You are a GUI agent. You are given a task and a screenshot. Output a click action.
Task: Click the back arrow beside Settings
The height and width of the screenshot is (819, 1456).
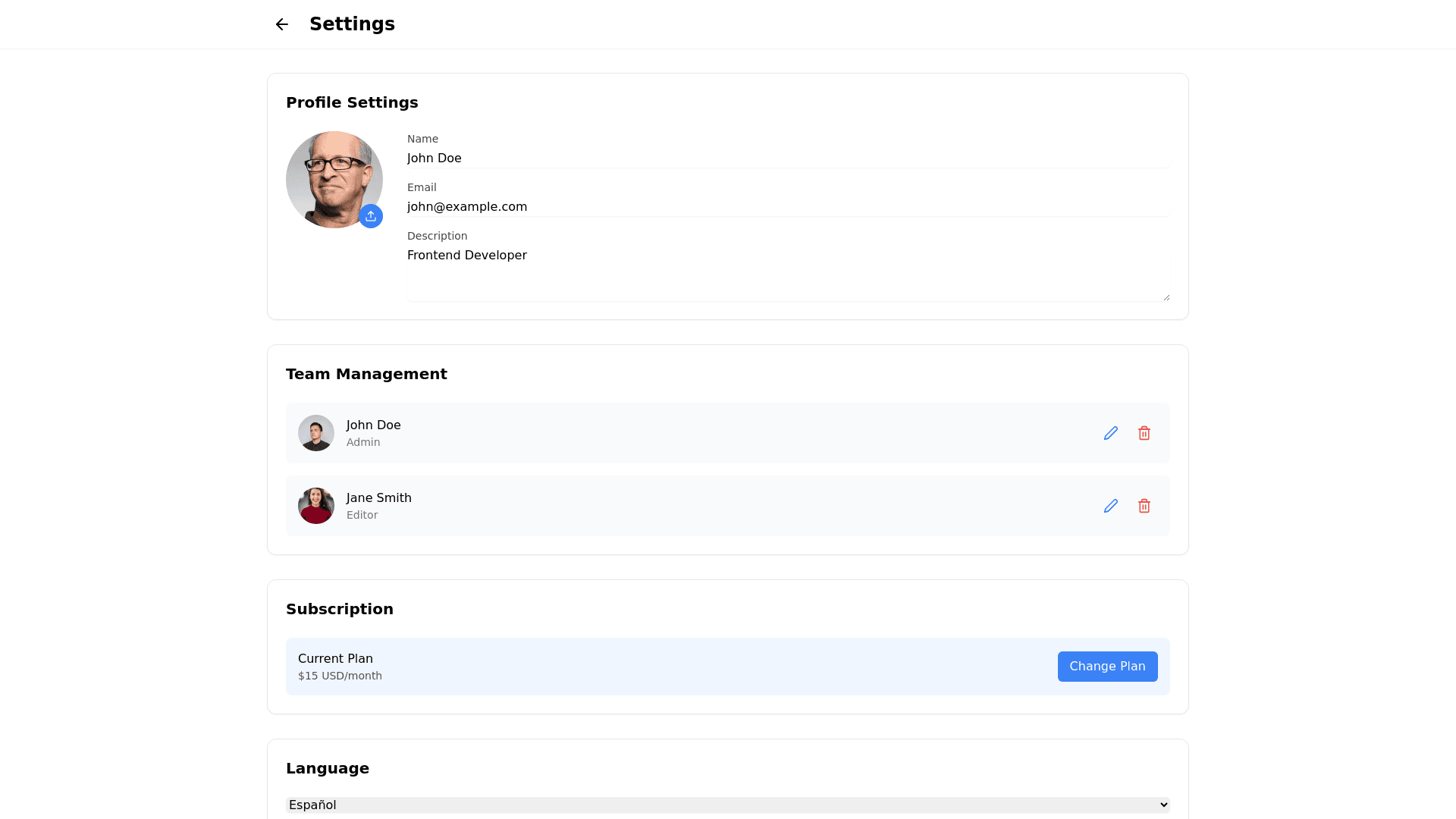281,24
